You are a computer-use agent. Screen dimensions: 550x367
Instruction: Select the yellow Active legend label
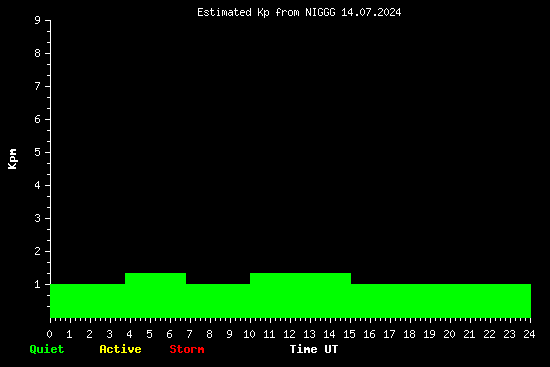120,349
